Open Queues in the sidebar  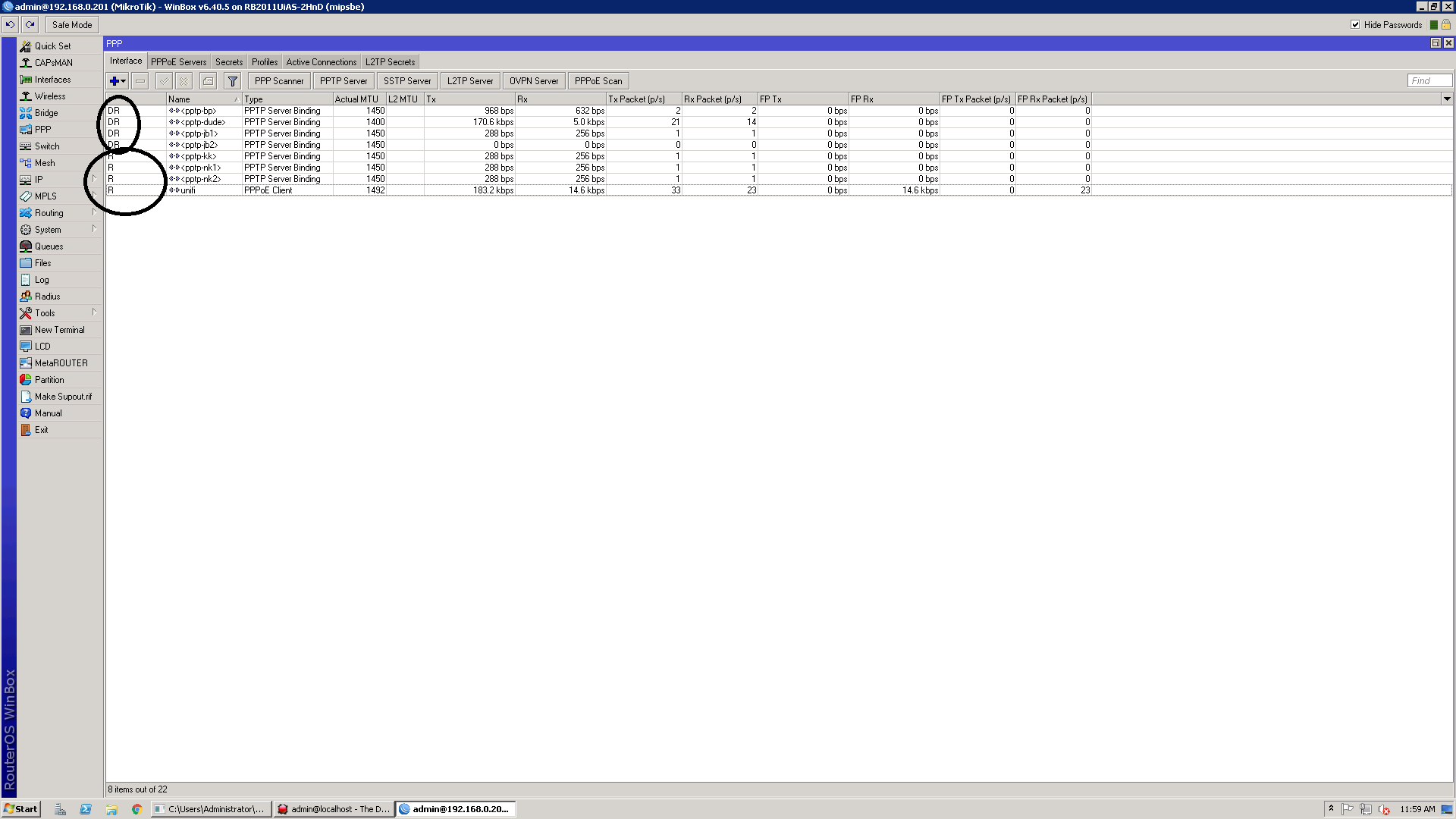coord(49,246)
